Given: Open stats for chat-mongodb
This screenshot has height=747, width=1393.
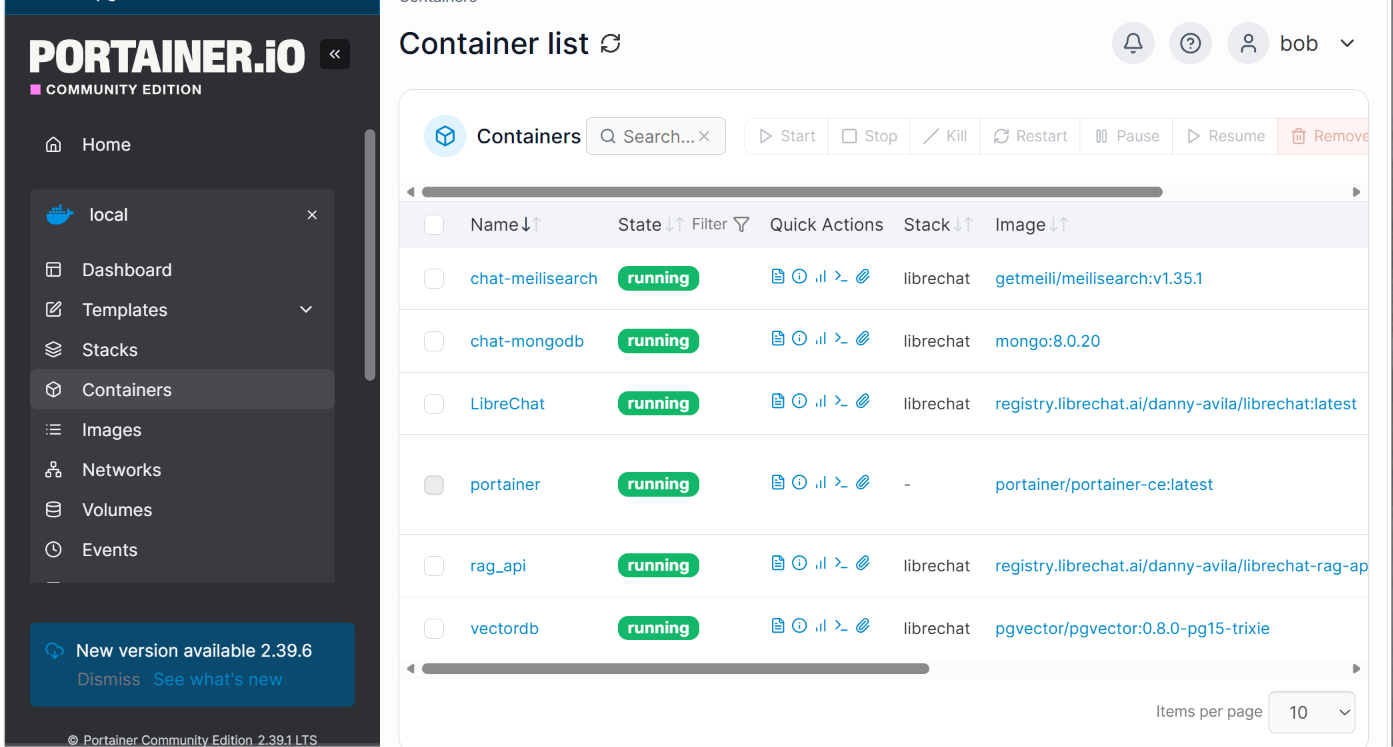Looking at the screenshot, I should click(x=820, y=339).
